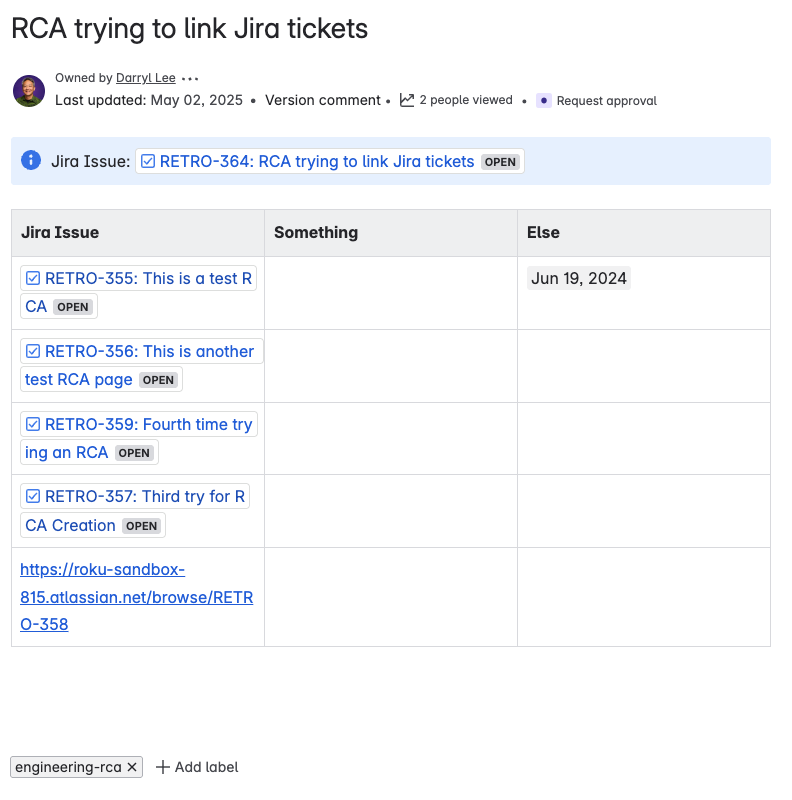
Task: Click the info icon on the Jira Issue banner
Action: coord(29,160)
